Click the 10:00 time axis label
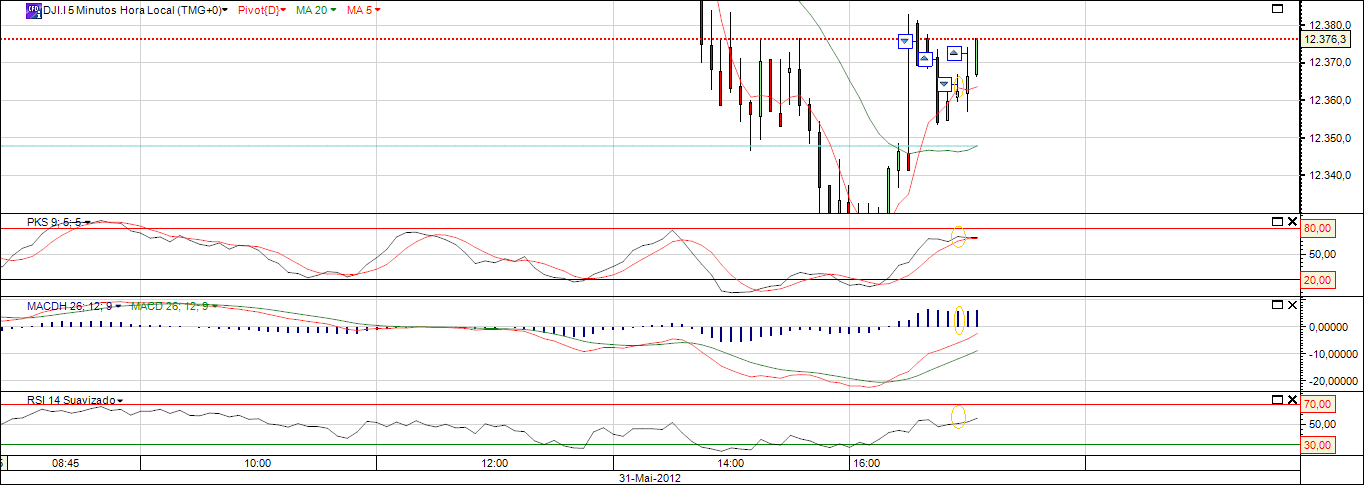The image size is (1364, 503). click(x=257, y=464)
